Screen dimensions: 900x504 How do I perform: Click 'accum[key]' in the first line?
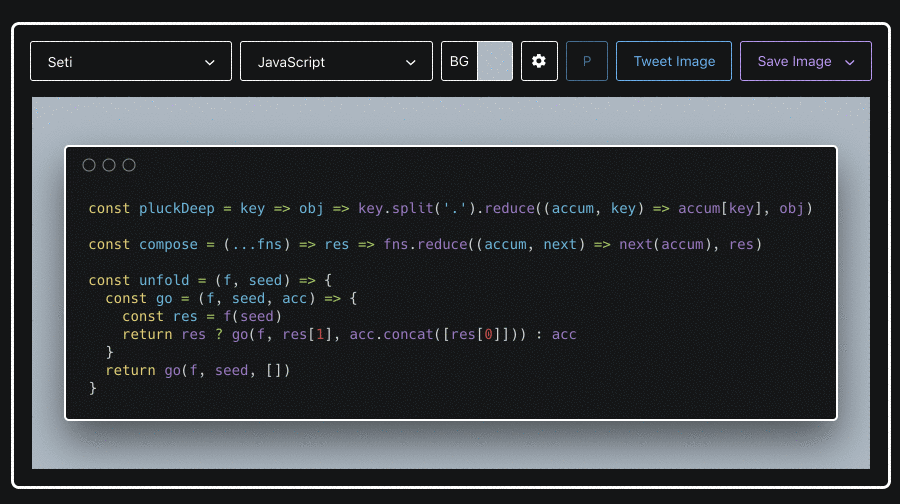pos(720,208)
